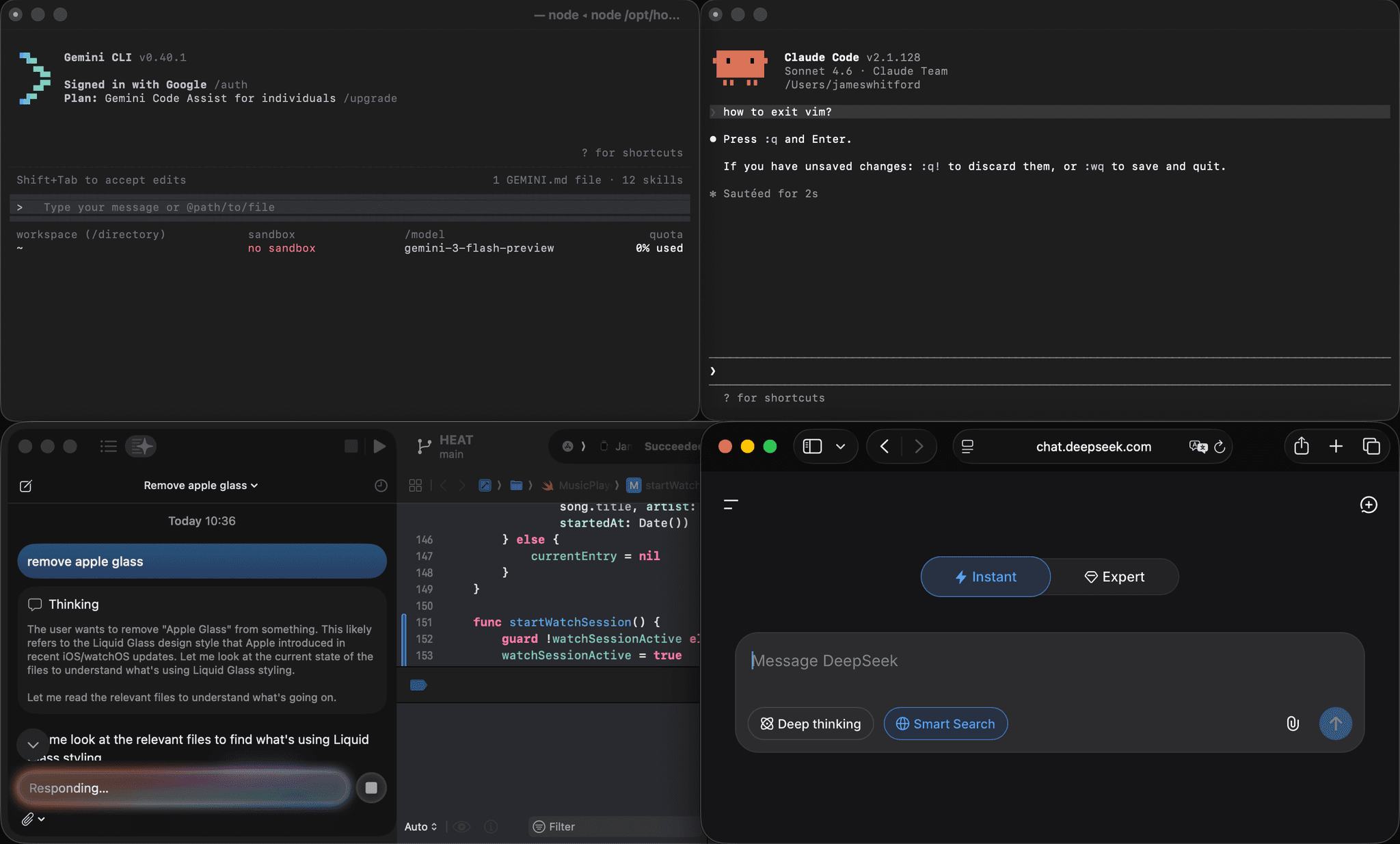Viewport: 1400px width, 844px height.
Task: Open a new Safari tab
Action: tap(1336, 447)
